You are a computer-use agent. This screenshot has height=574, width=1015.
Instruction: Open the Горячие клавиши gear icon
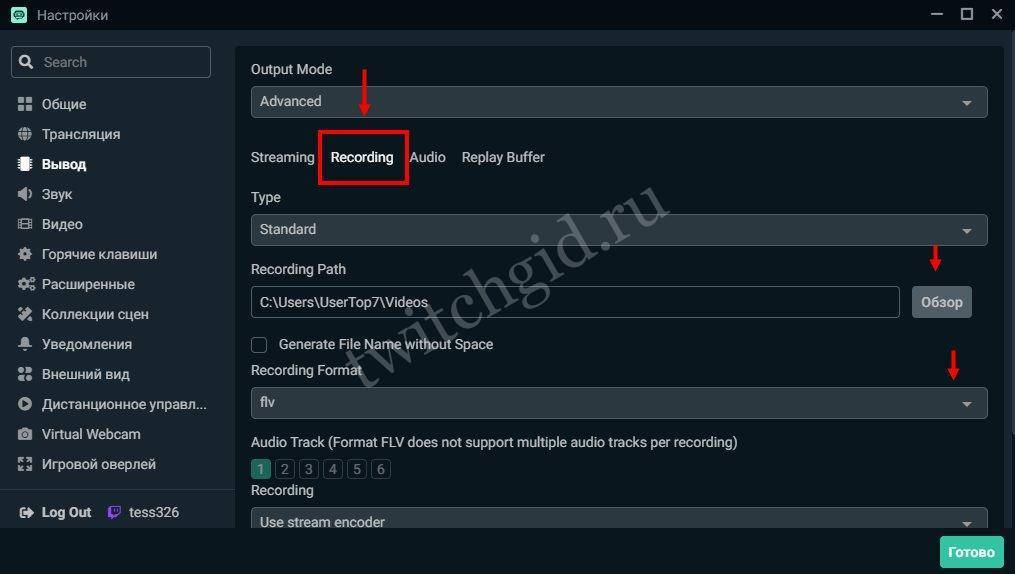tap(25, 254)
